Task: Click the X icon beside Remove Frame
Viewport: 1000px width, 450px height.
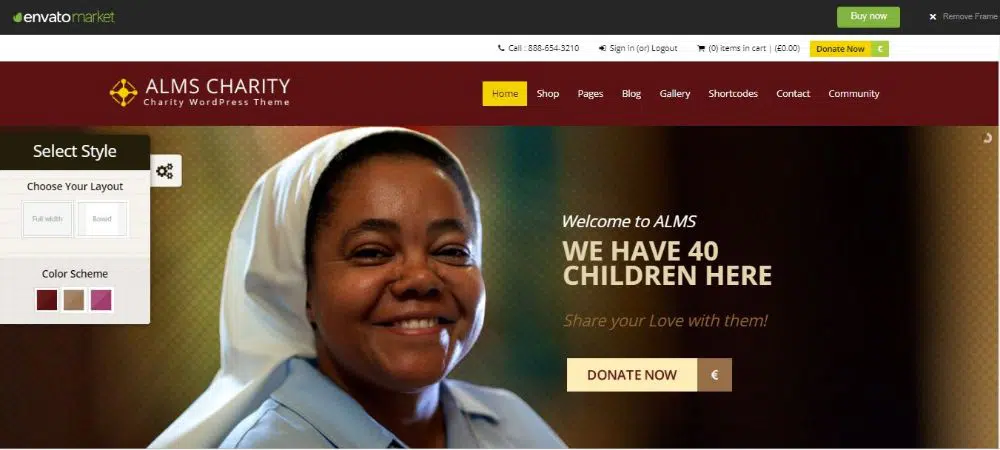Action: pyautogui.click(x=932, y=17)
